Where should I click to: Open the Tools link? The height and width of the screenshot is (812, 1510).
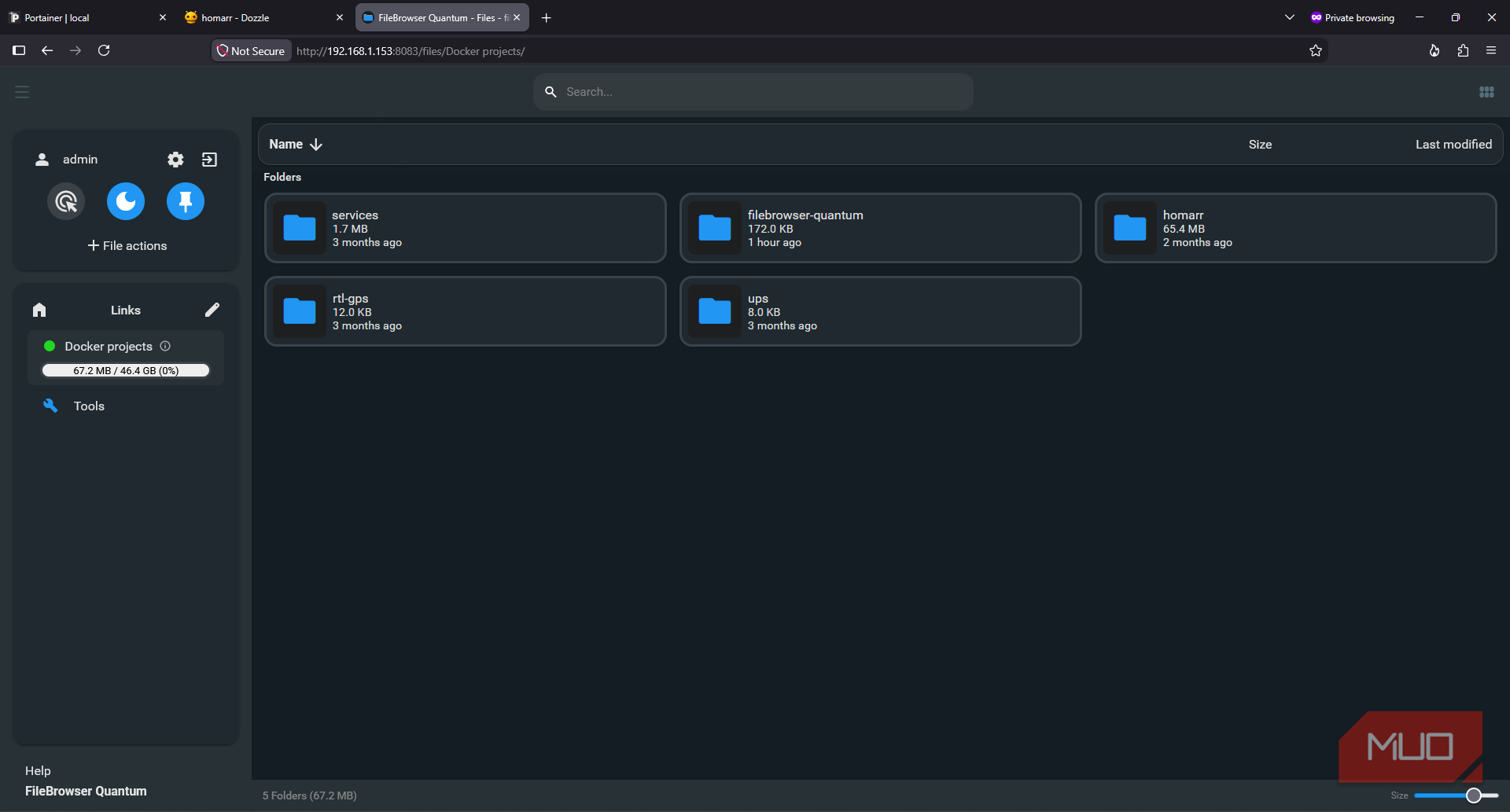89,406
